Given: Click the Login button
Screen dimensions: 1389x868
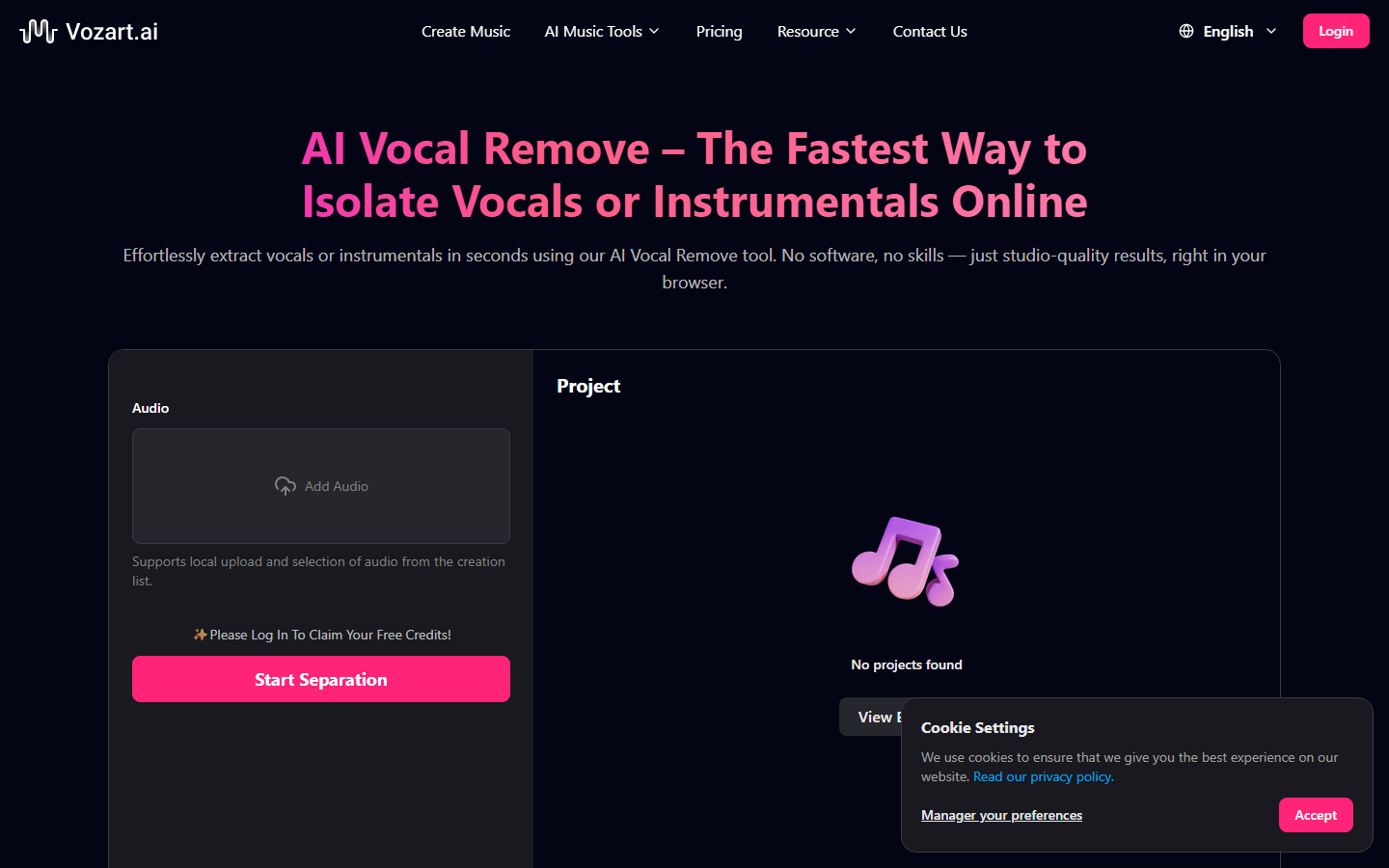Looking at the screenshot, I should (x=1336, y=30).
